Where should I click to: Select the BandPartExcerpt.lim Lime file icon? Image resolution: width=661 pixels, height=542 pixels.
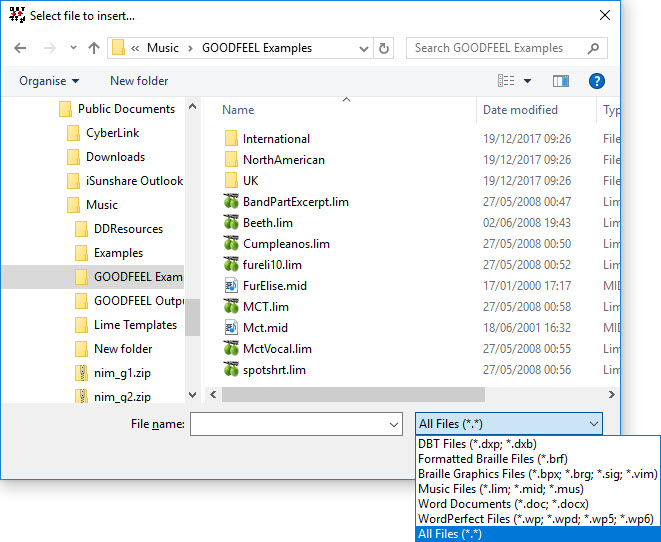pos(231,201)
